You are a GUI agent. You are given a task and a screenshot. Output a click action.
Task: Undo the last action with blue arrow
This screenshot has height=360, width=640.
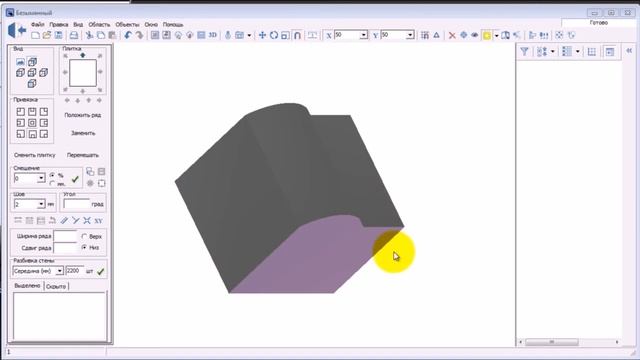tap(128, 36)
